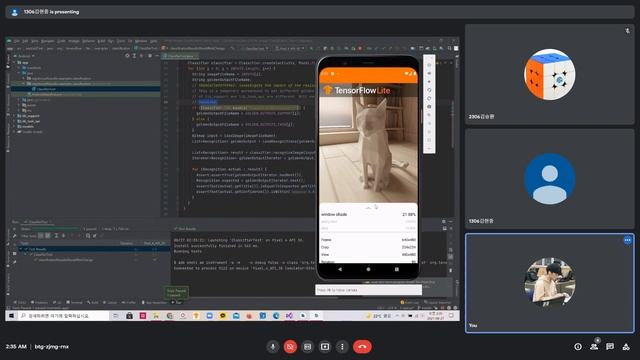
Task: Click emulator toolbar screenshot camera icon
Action: (429, 107)
